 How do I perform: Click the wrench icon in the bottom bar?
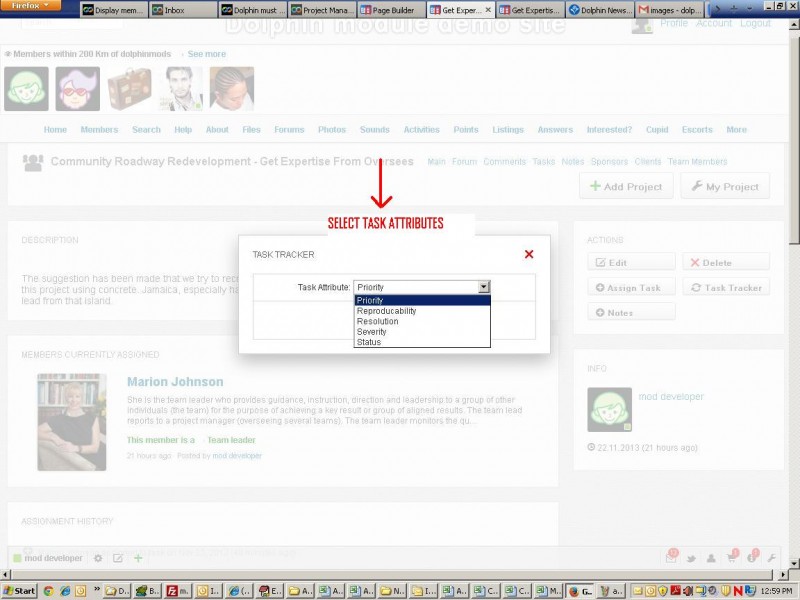[x=771, y=559]
